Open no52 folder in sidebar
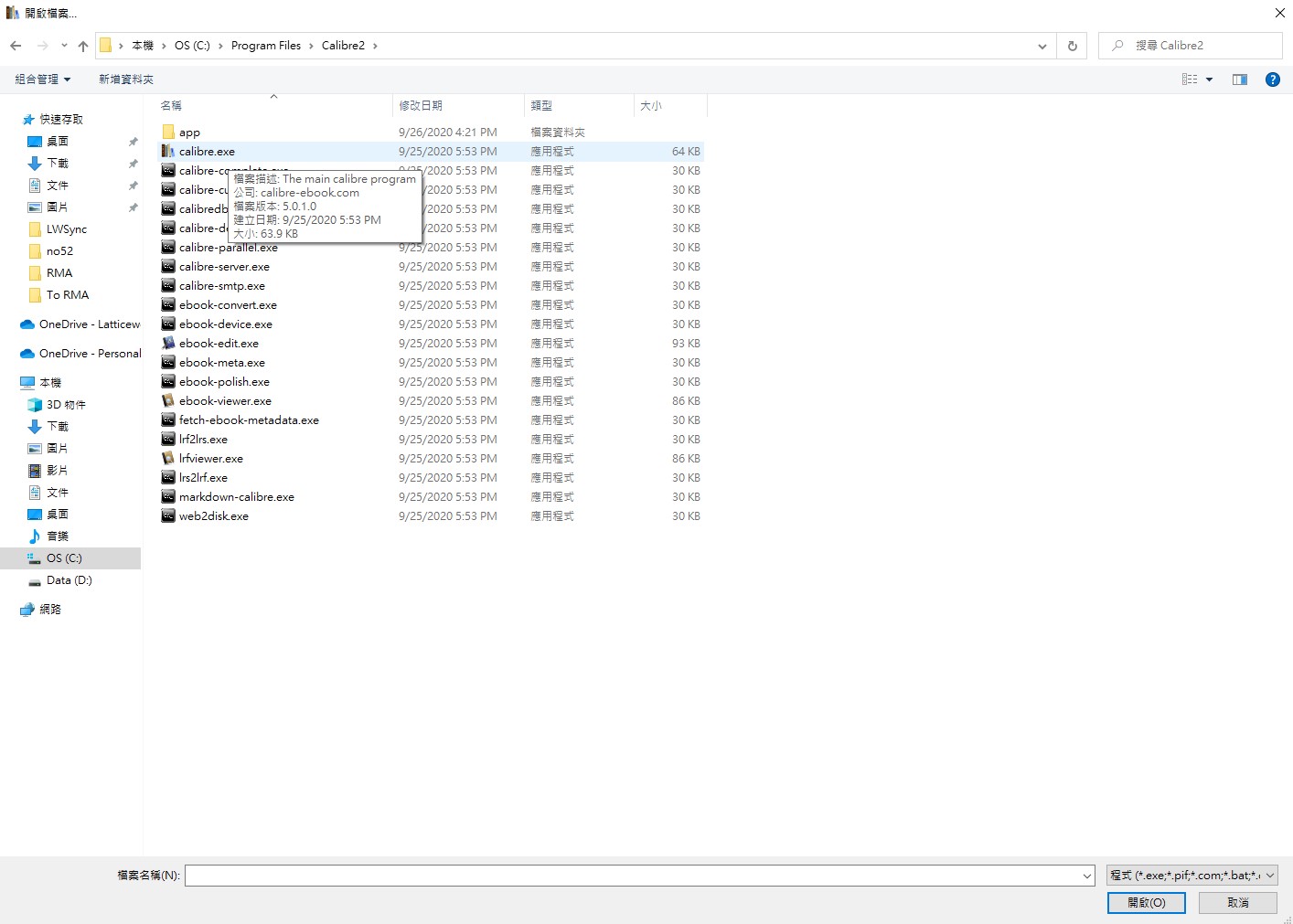 (x=59, y=251)
